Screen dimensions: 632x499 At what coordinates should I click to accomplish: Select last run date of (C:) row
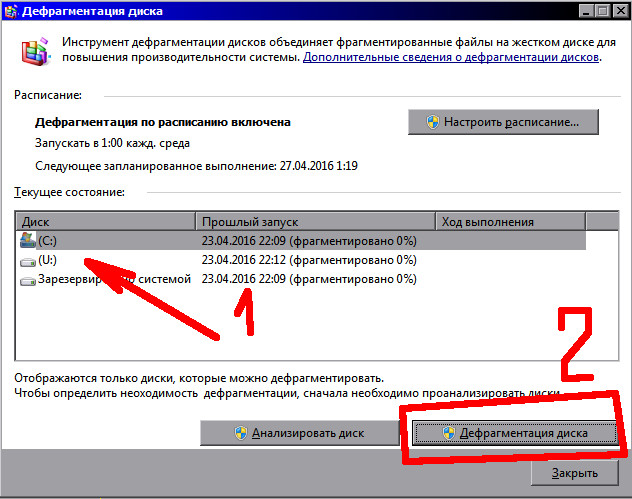tap(308, 240)
